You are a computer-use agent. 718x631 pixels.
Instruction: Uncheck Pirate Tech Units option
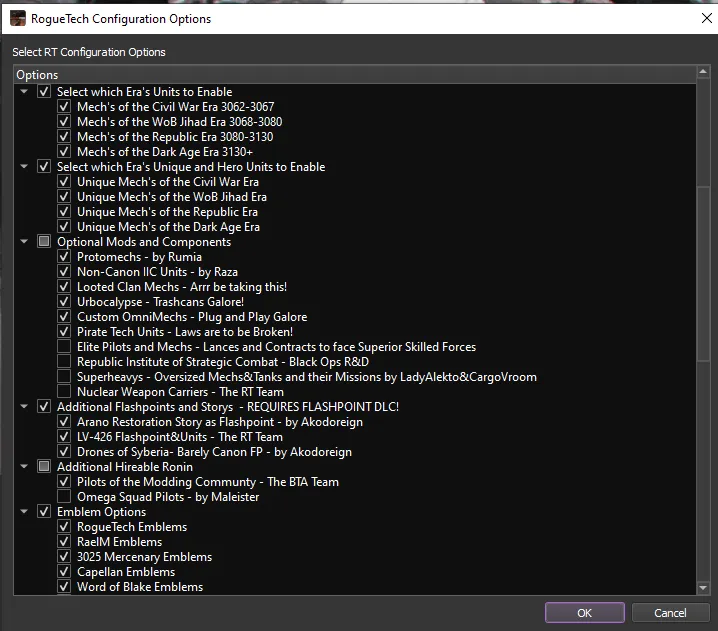click(x=64, y=332)
